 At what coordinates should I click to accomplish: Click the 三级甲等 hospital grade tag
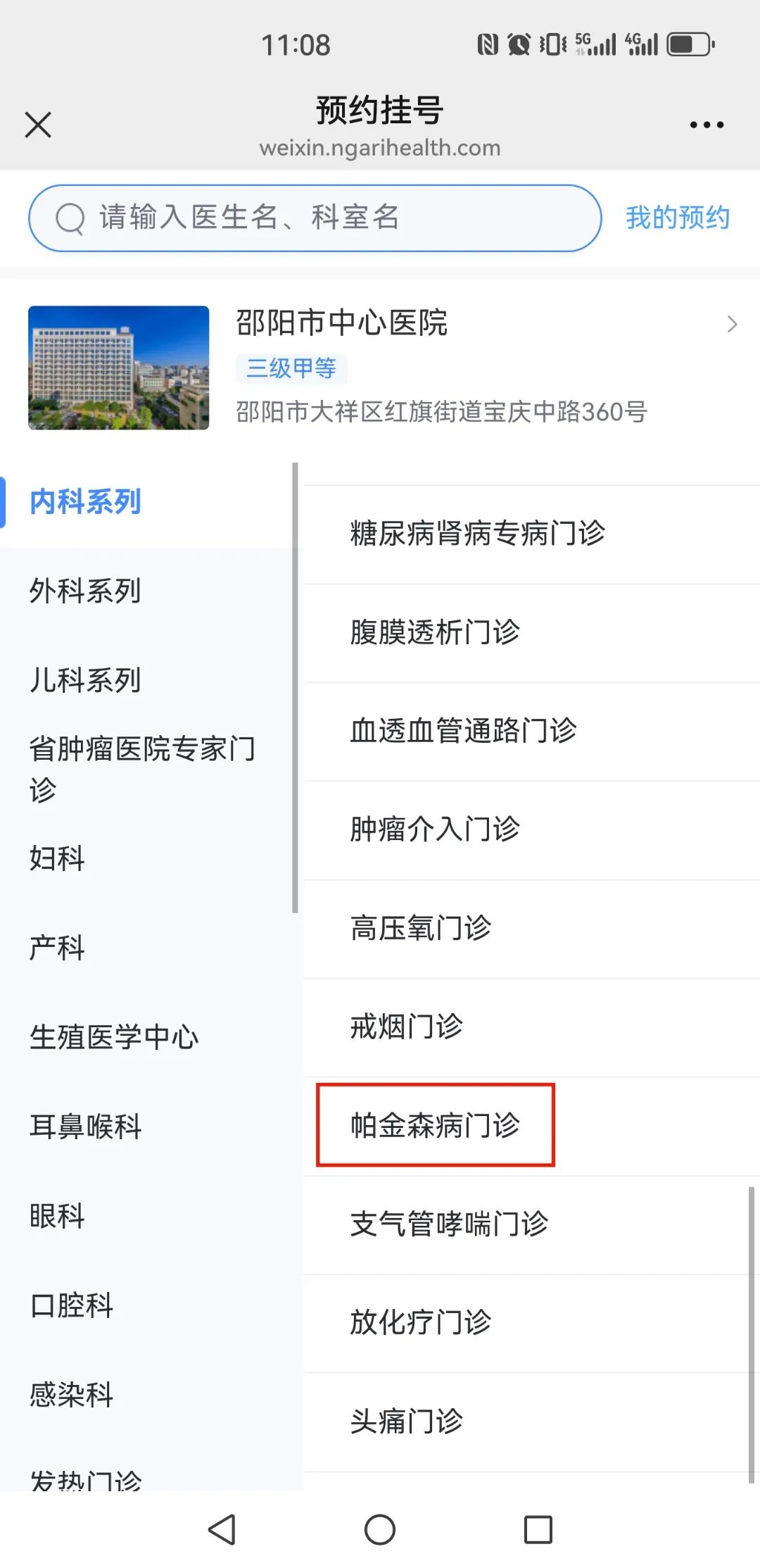pyautogui.click(x=291, y=368)
